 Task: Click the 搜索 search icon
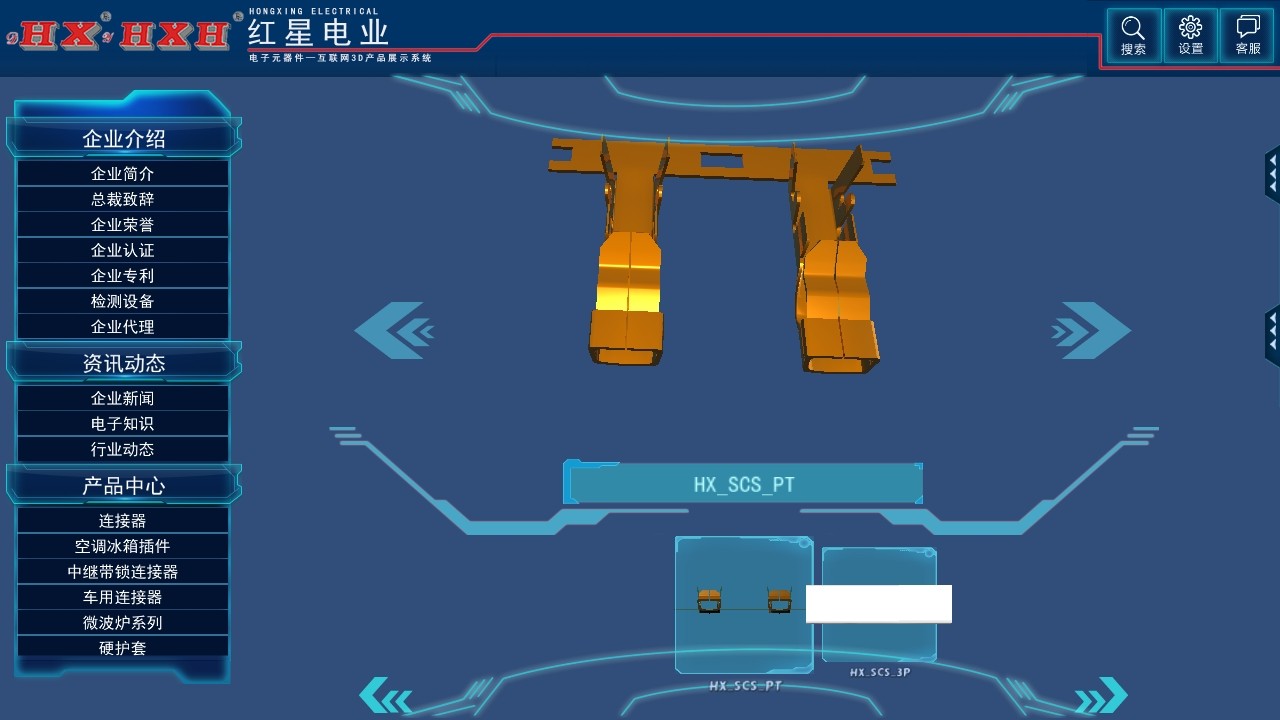point(1133,36)
